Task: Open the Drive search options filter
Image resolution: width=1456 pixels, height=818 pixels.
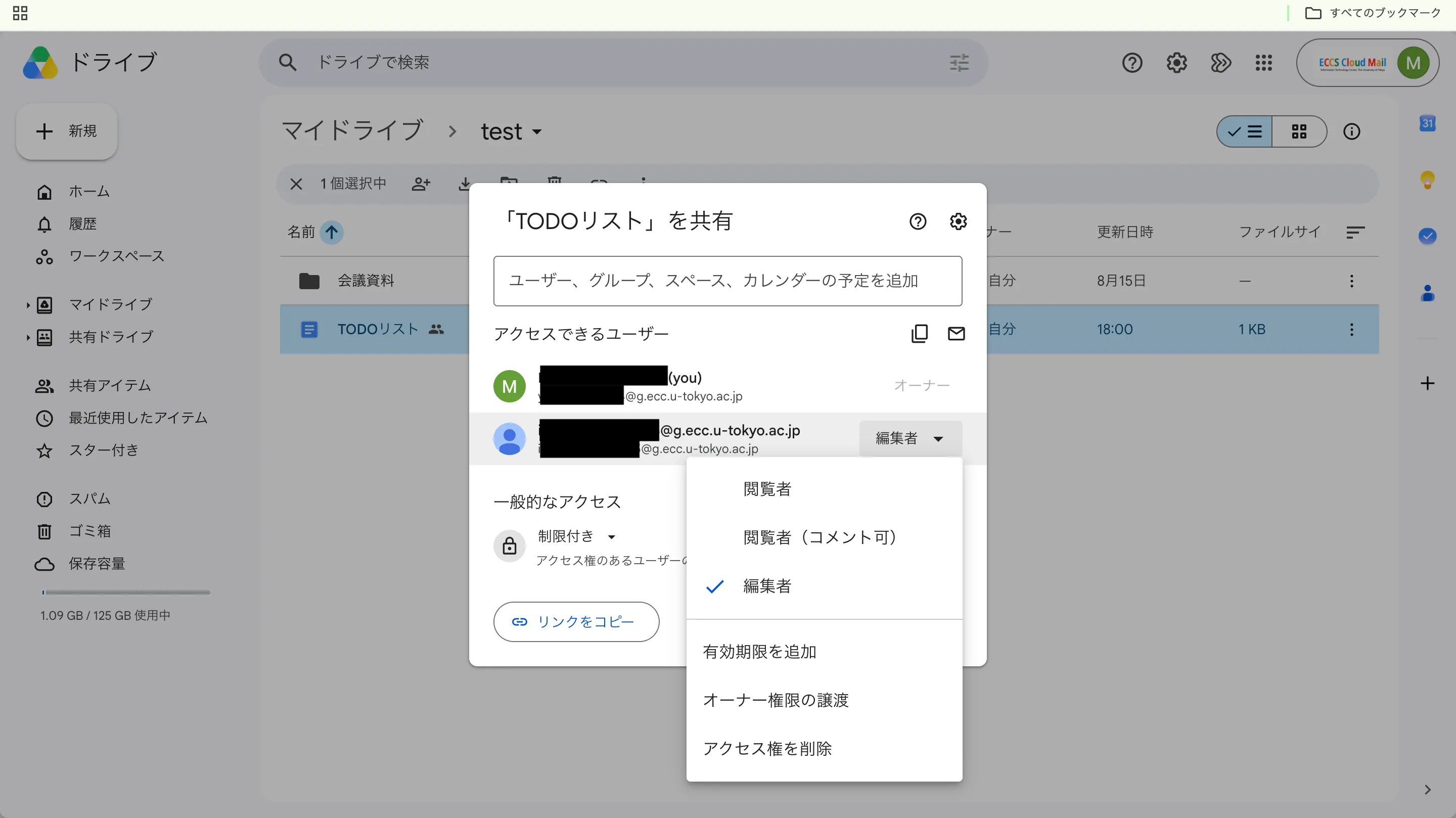Action: point(959,62)
